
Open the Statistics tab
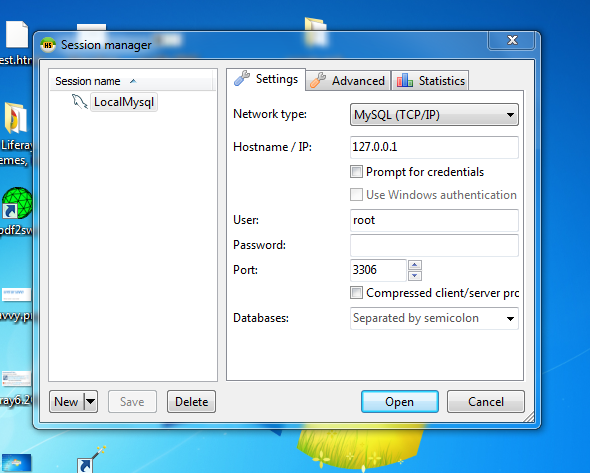[430, 81]
